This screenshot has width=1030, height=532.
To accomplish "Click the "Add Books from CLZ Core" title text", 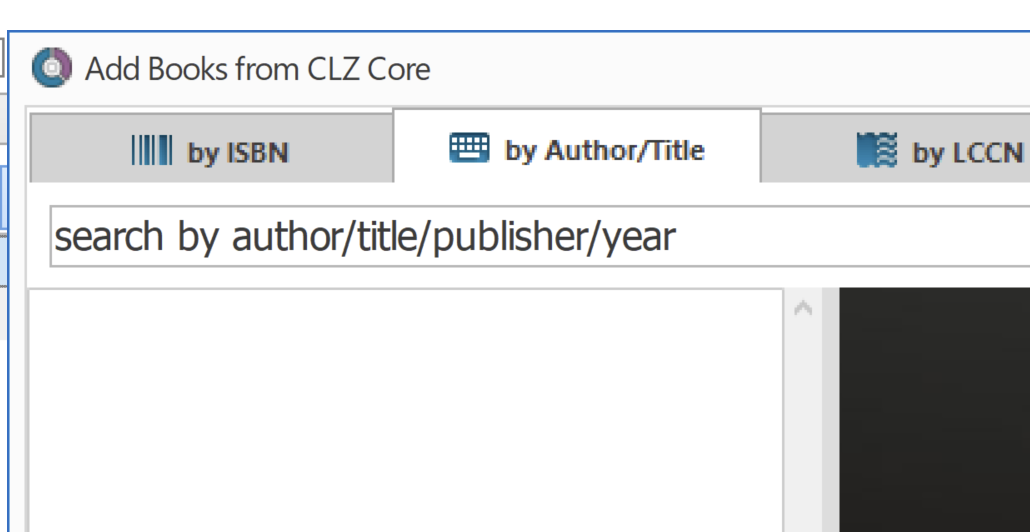I will click(257, 69).
